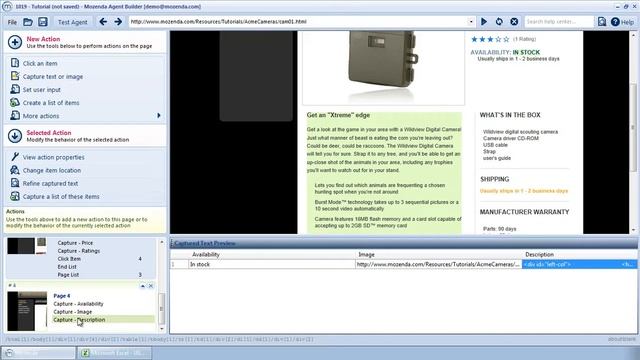The image size is (640, 360).
Task: Open the File menu
Action: 12,22
